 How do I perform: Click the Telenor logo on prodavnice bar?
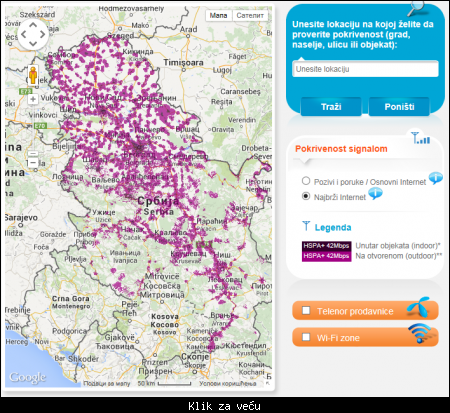(418, 307)
